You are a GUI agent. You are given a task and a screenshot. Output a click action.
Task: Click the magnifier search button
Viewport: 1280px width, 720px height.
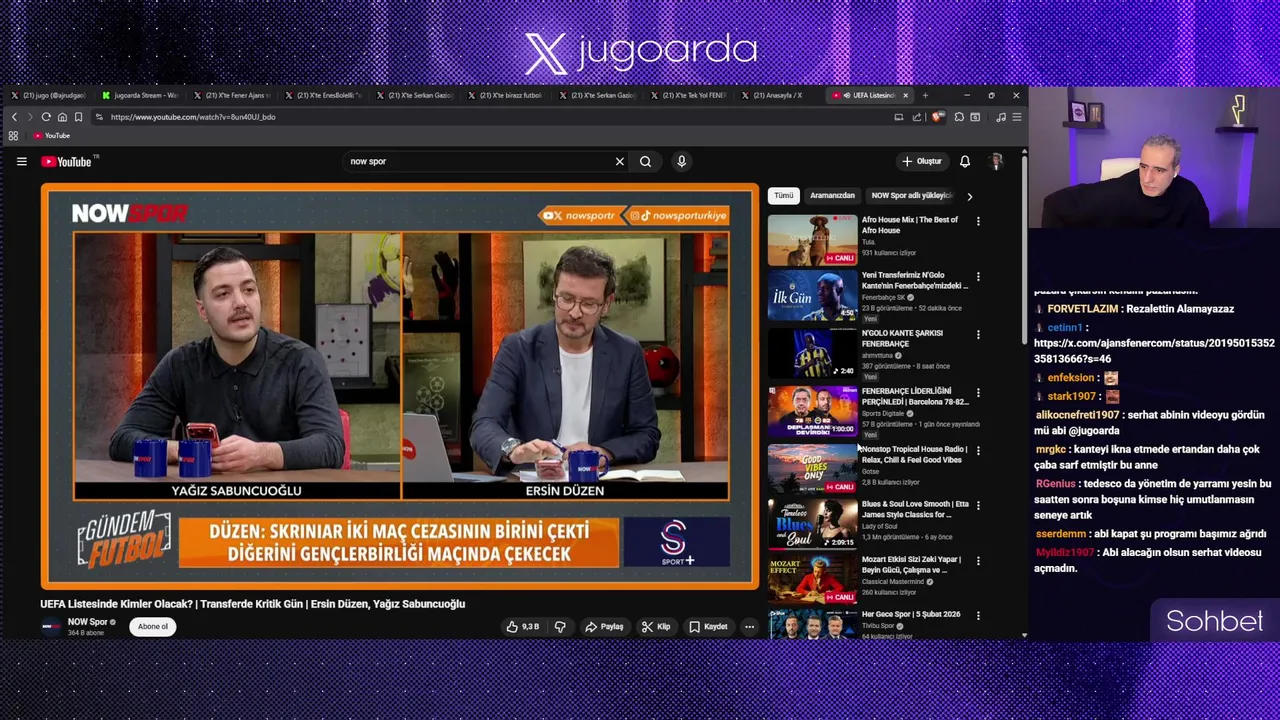tap(645, 161)
